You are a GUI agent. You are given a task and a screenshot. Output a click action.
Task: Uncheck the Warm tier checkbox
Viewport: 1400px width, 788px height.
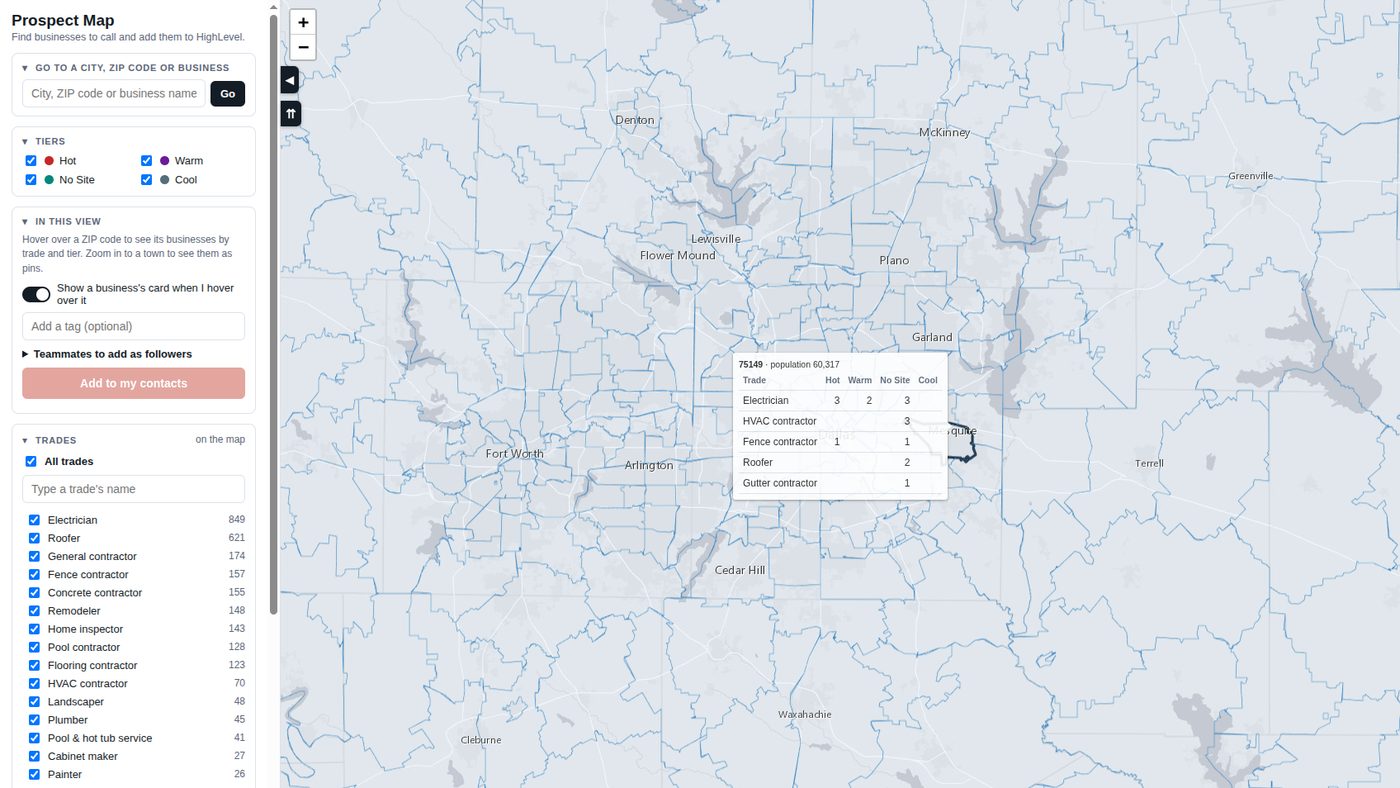(x=147, y=161)
